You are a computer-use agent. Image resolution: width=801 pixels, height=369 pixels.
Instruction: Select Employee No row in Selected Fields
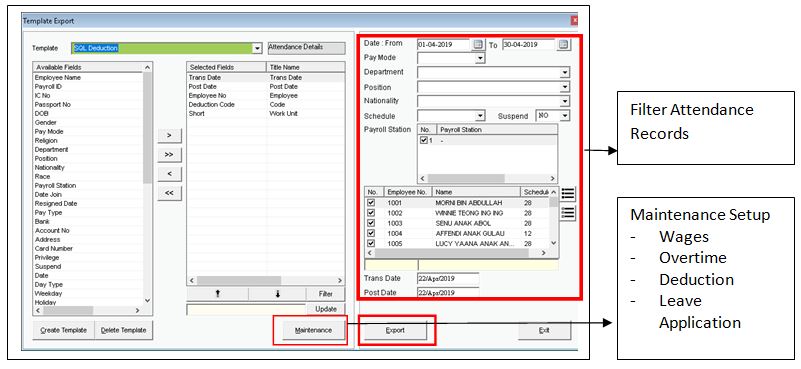pyautogui.click(x=266, y=96)
